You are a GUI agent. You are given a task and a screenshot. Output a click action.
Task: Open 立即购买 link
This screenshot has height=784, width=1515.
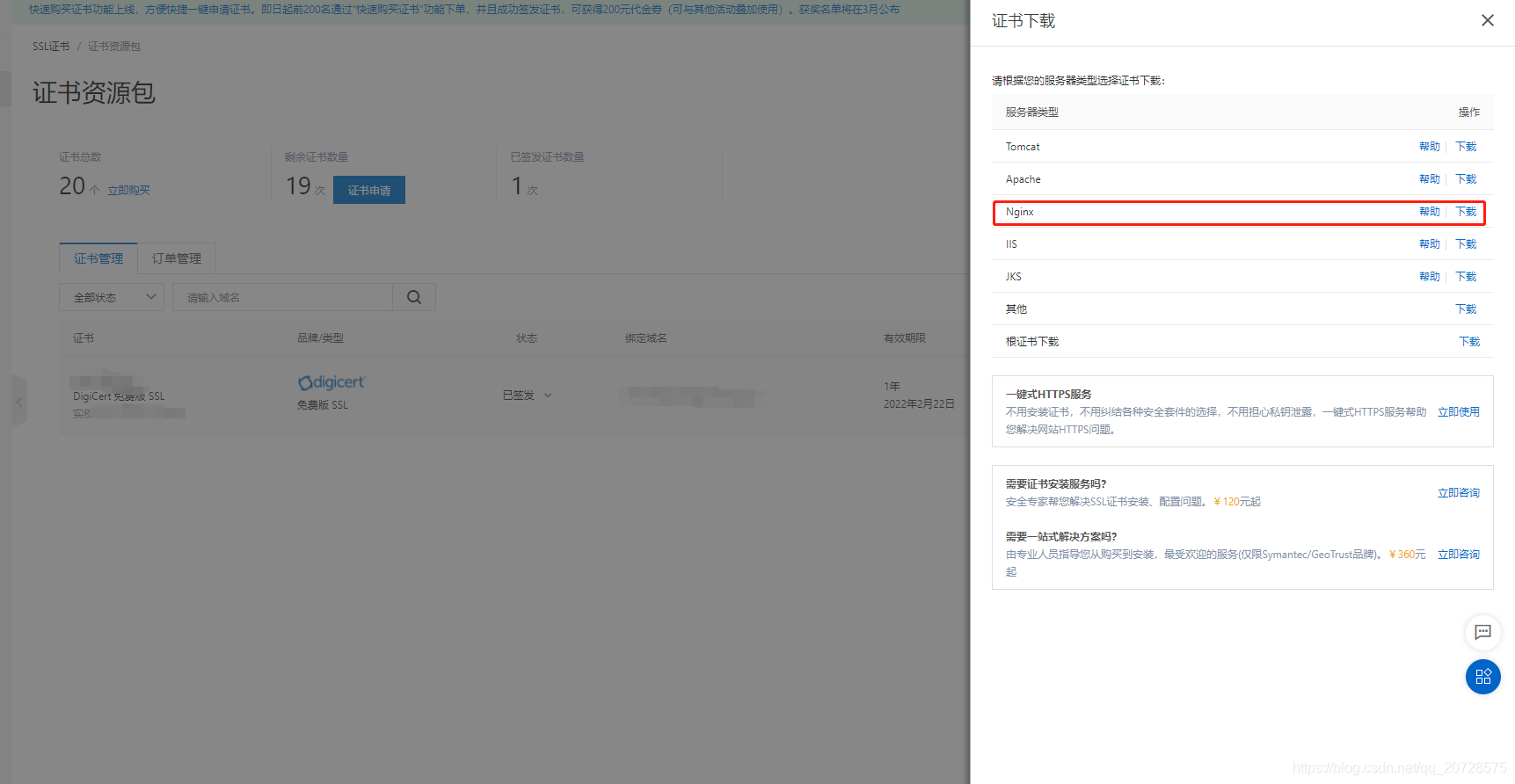pyautogui.click(x=128, y=191)
